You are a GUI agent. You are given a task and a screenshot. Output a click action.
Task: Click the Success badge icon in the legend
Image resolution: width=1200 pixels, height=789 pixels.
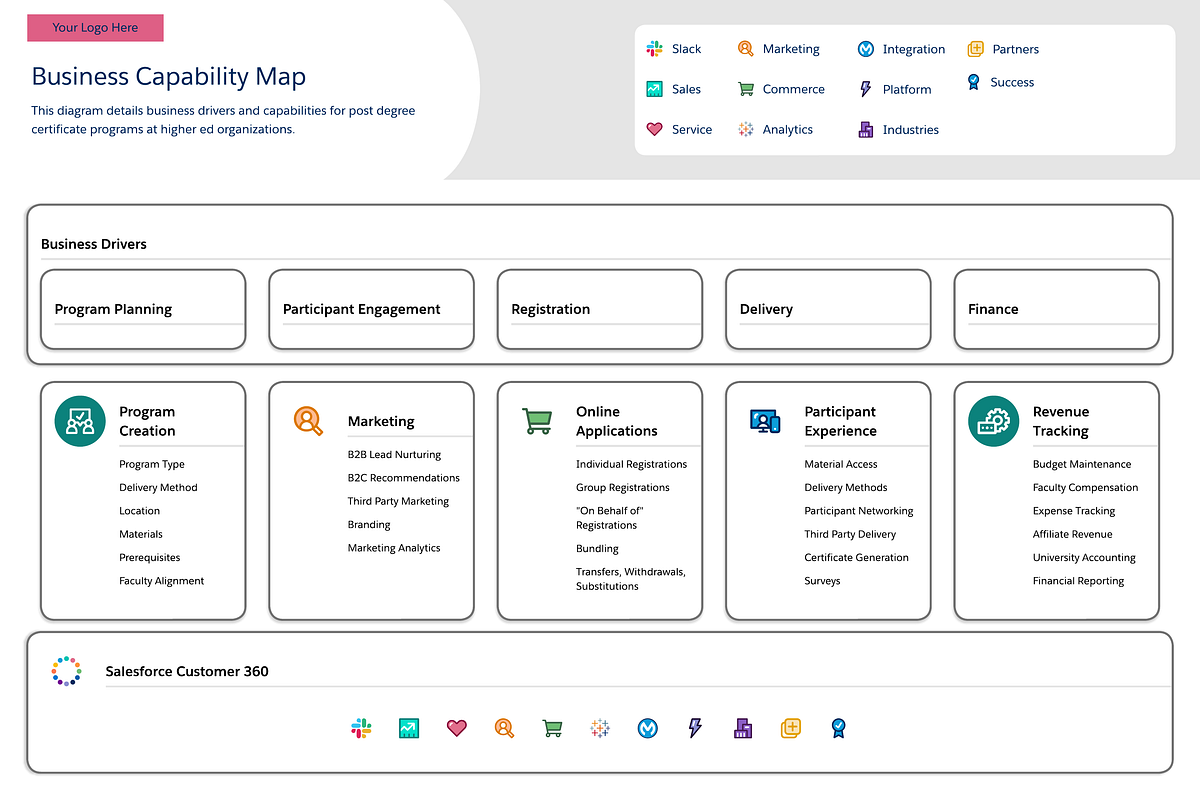pyautogui.click(x=971, y=82)
